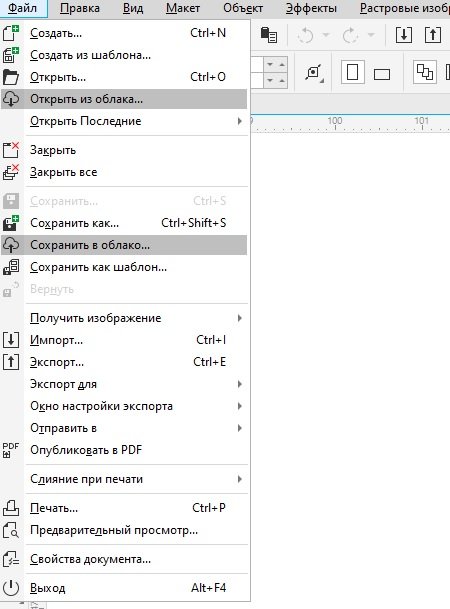This screenshot has height=609, width=450.
Task: Click the Paste clipboard icon in the toolbar
Action: tap(269, 35)
